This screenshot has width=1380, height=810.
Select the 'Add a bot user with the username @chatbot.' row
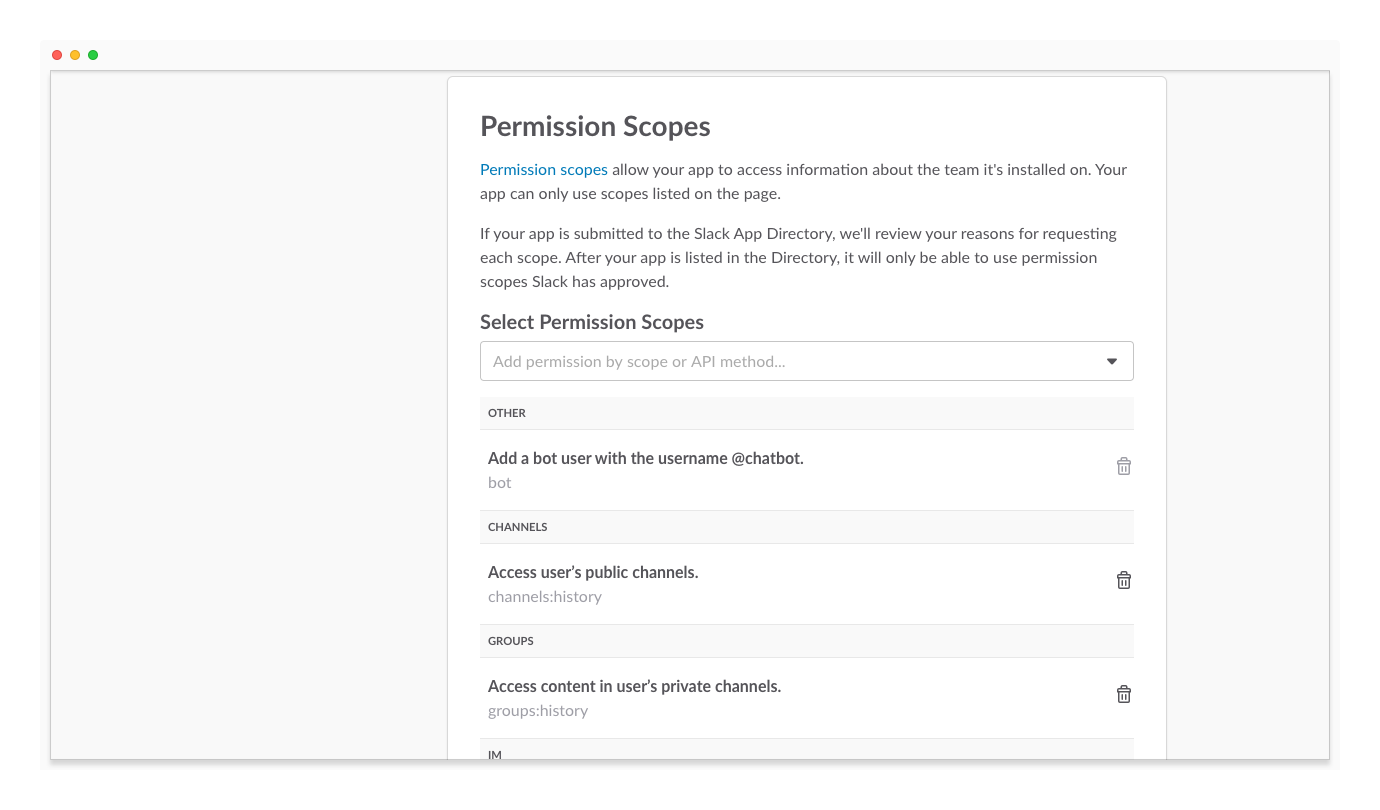point(807,470)
